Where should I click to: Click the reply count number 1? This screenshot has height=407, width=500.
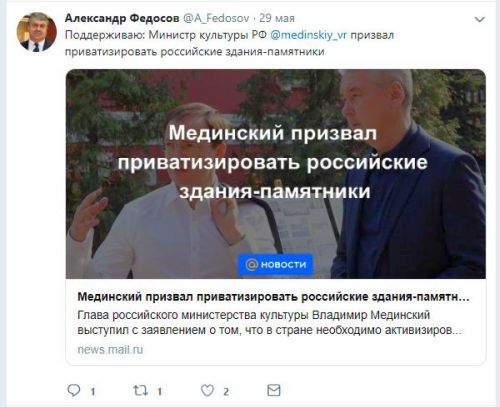(x=93, y=391)
